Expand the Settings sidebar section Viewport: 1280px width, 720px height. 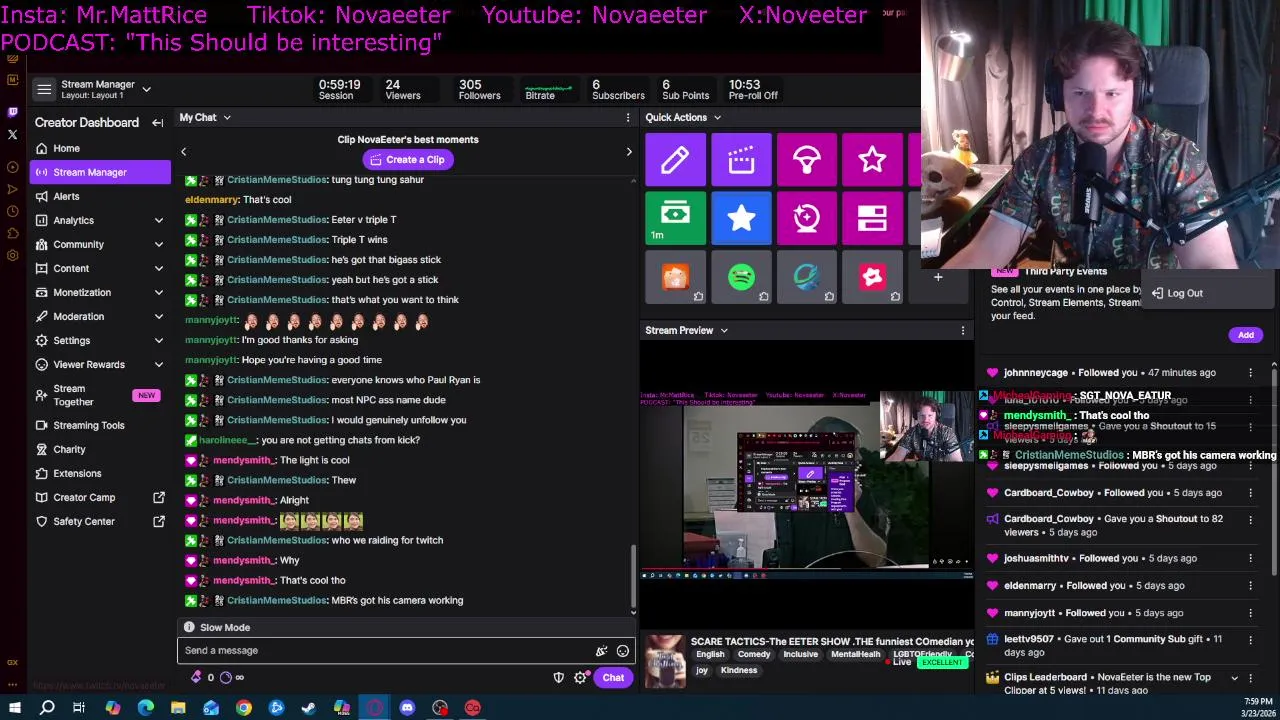[x=158, y=341]
